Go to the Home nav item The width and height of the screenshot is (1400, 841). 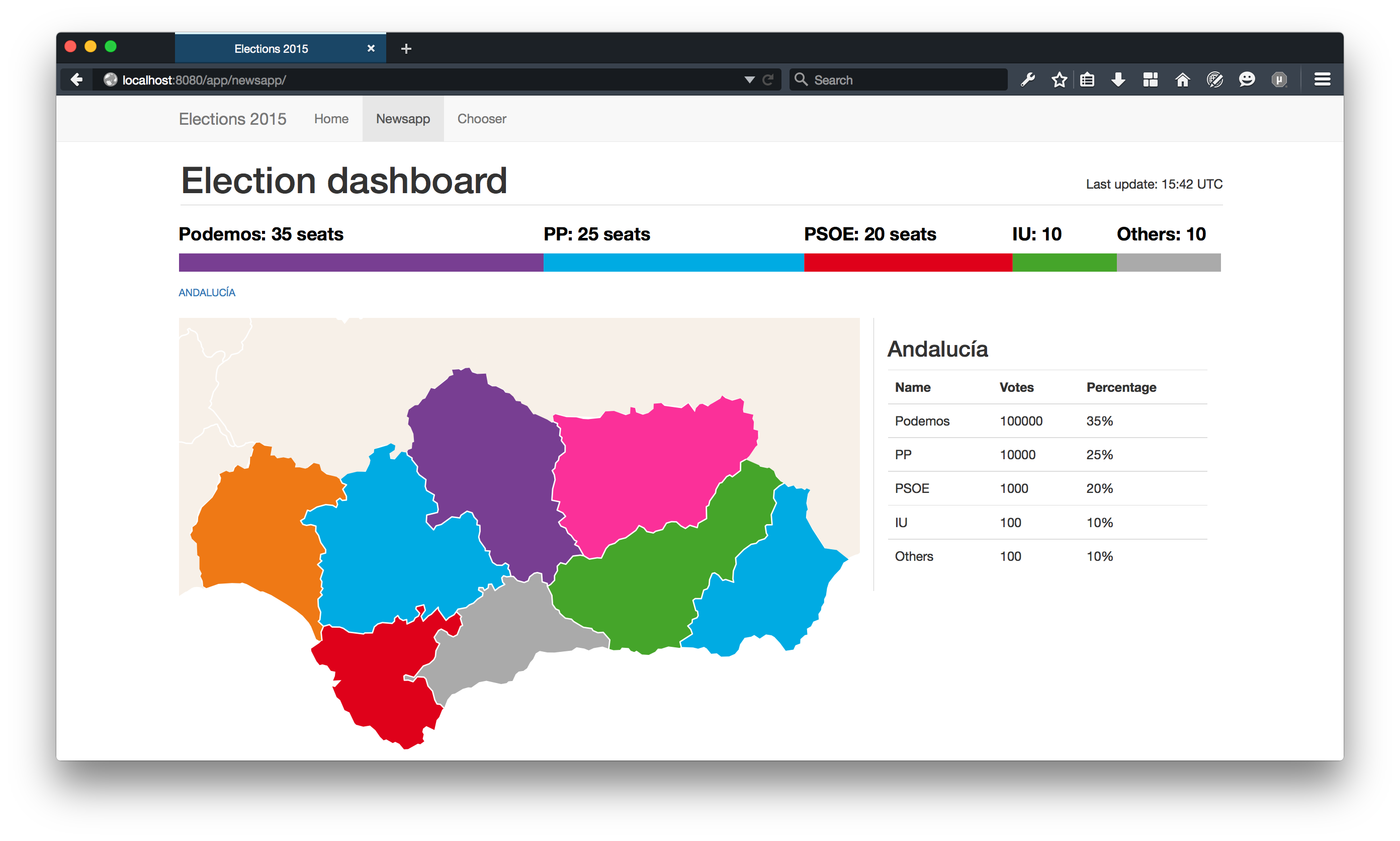coord(331,119)
